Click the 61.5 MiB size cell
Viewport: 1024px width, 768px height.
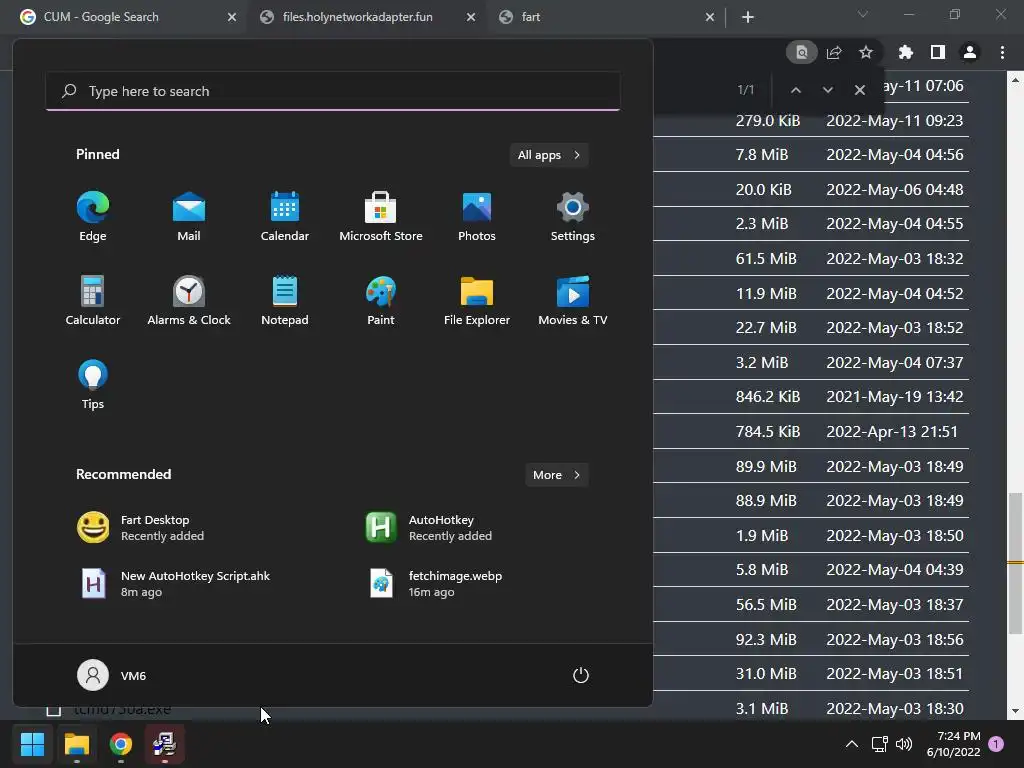point(766,259)
